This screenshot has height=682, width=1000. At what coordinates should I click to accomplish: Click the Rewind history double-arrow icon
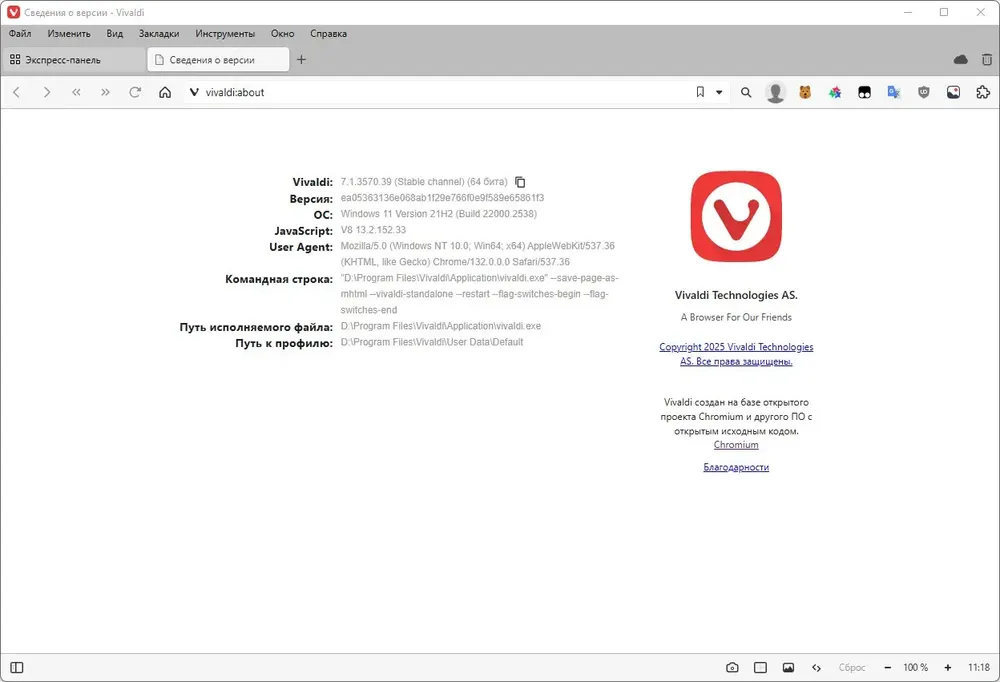(76, 93)
